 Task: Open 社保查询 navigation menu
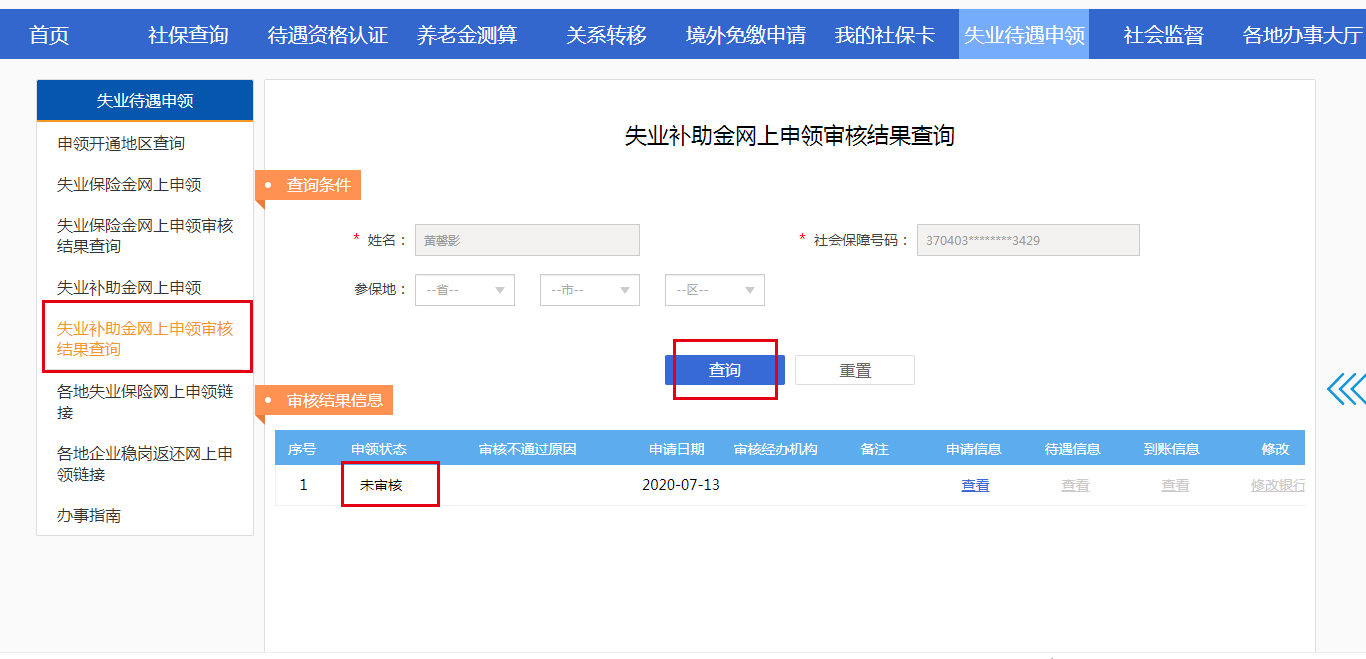click(x=188, y=35)
